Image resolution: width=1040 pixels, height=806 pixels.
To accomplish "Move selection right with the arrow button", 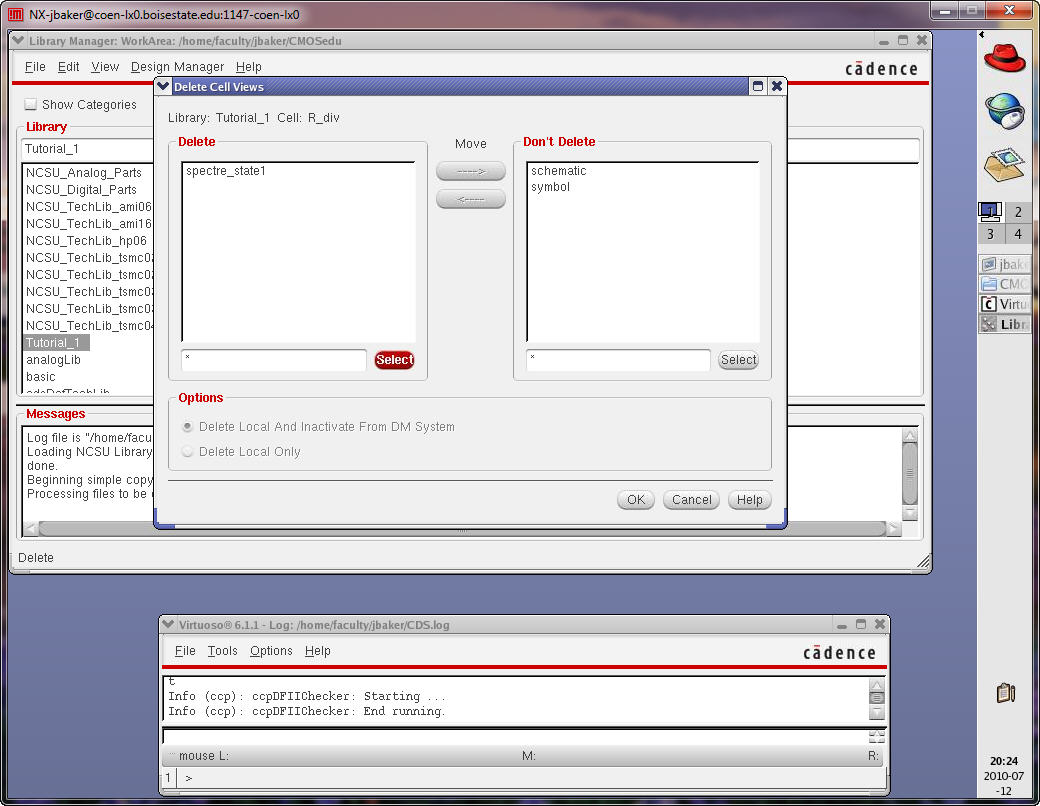I will pyautogui.click(x=471, y=172).
